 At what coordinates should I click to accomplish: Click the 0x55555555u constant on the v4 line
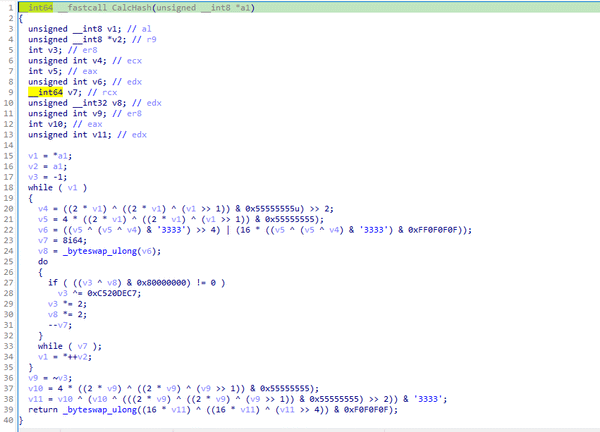[x=274, y=209]
